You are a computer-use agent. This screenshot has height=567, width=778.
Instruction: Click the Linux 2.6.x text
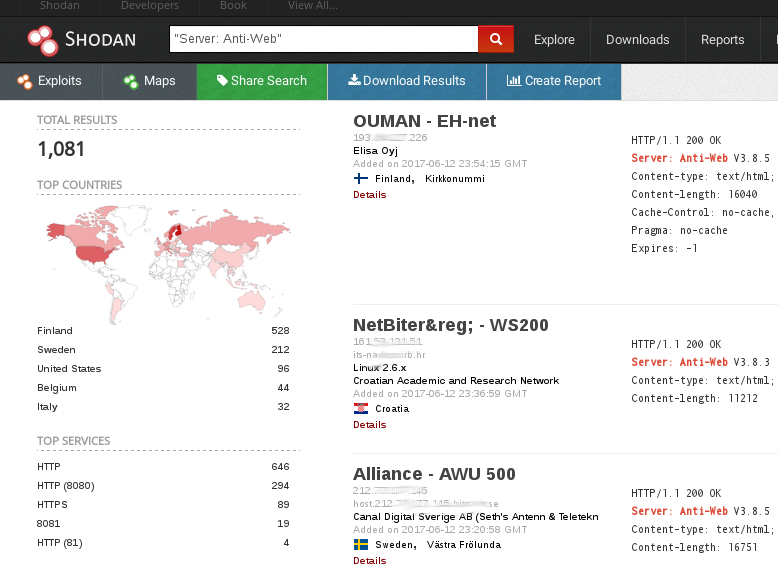point(380,368)
